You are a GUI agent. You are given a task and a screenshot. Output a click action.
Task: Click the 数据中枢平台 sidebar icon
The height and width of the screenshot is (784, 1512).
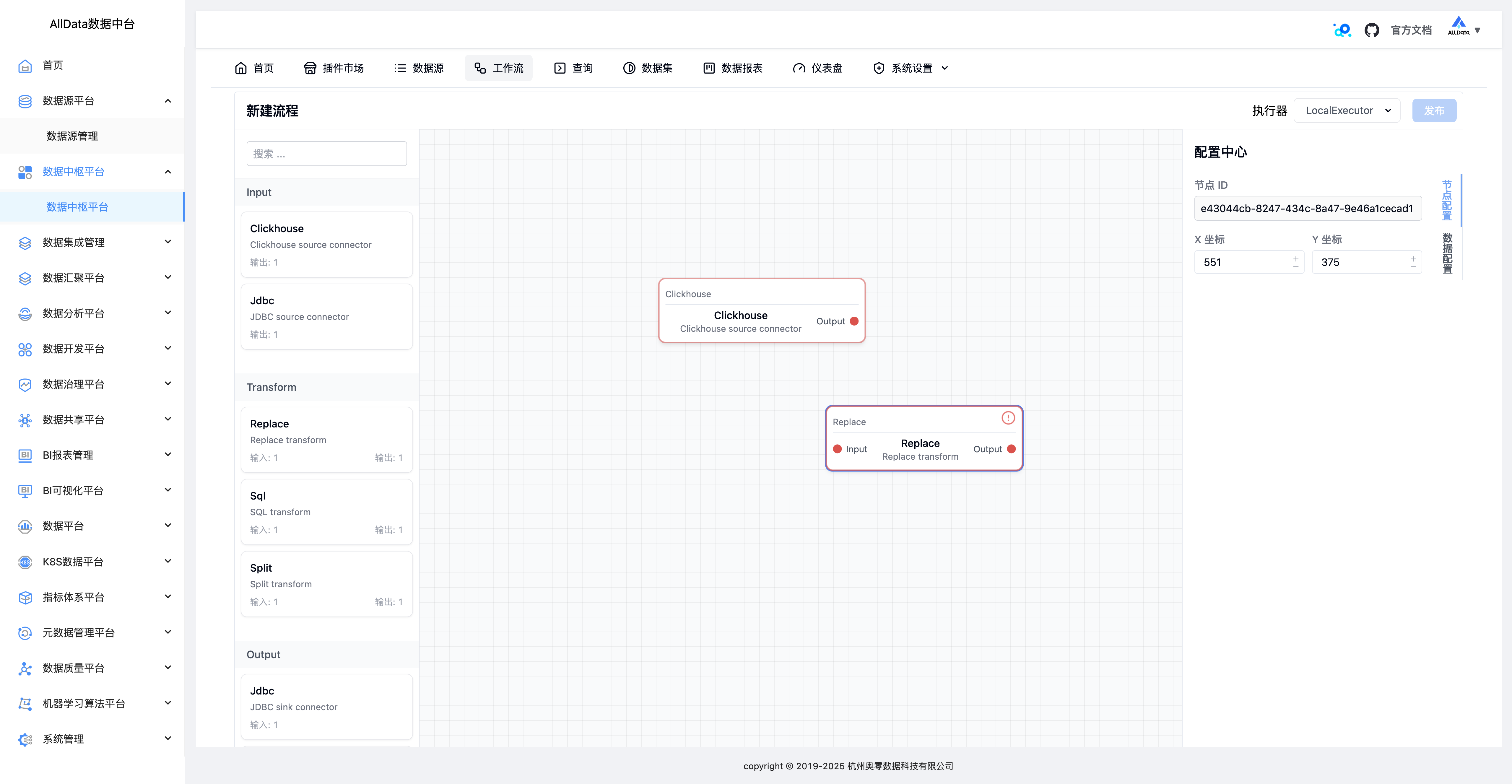coord(25,172)
